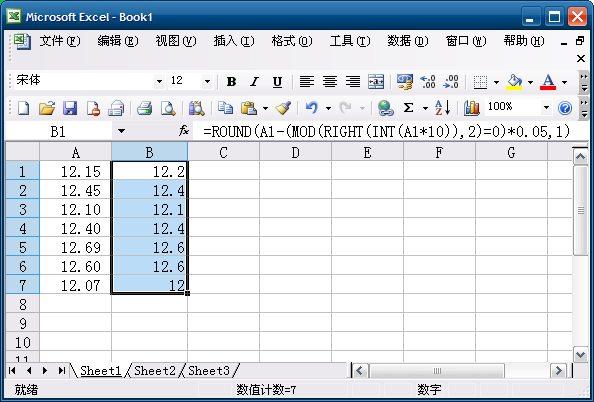Switch to the Sheet2 tab
The image size is (594, 402).
[x=155, y=371]
